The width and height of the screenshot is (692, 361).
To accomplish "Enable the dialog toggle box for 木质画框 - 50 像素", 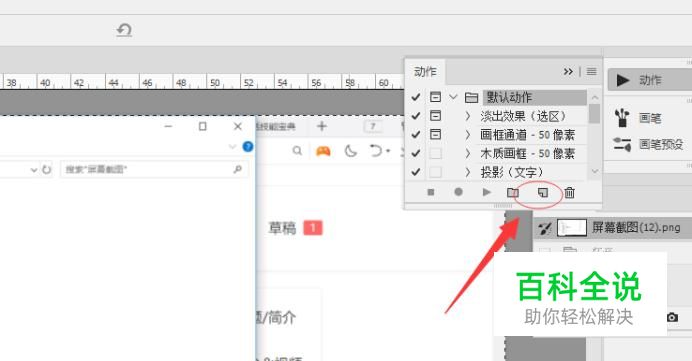I will (435, 153).
